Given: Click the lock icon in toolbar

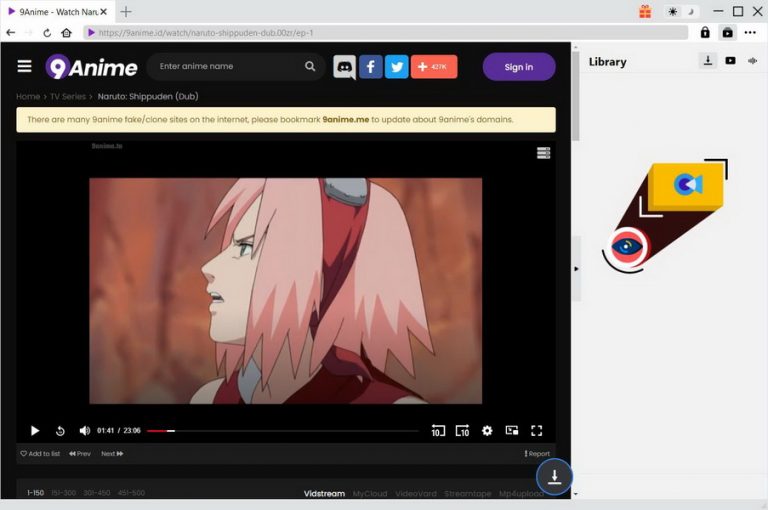Looking at the screenshot, I should (x=705, y=32).
